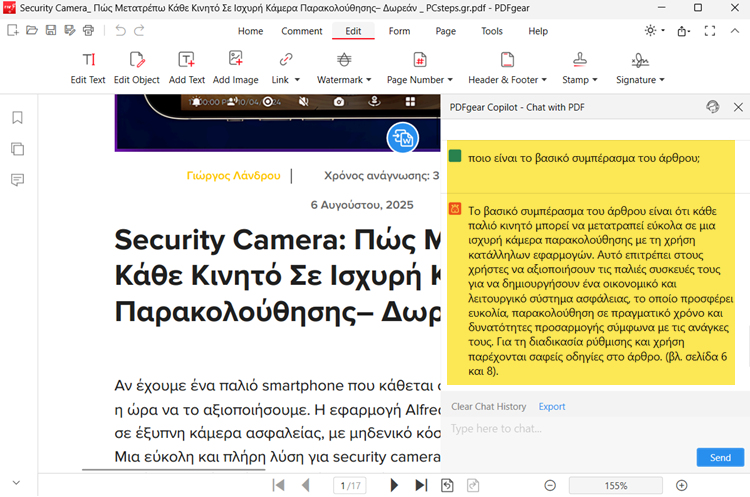Switch to the Home tab
This screenshot has width=750, height=497.
[x=251, y=31]
